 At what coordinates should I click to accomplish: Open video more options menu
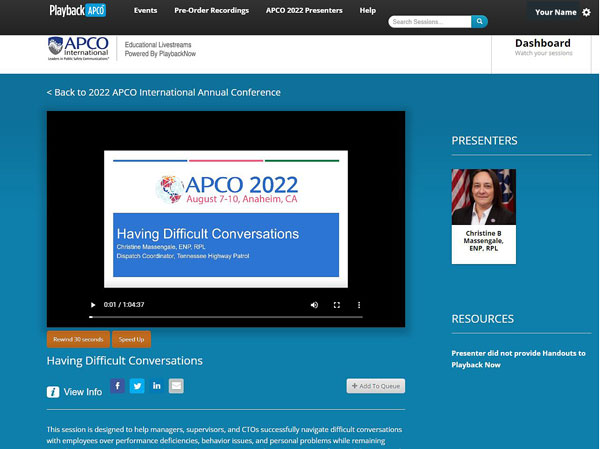point(359,305)
